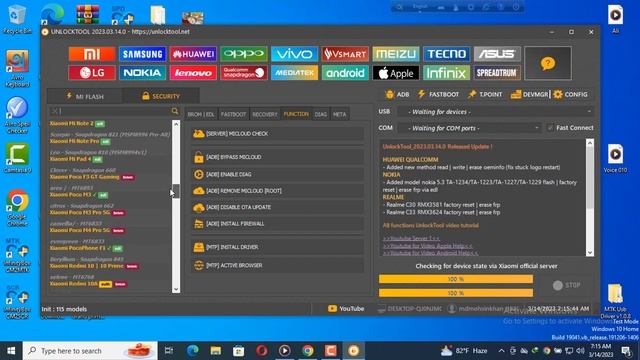The image size is (640, 360).
Task: Open Windows Start menu
Action: pyautogui.click(x=11, y=351)
